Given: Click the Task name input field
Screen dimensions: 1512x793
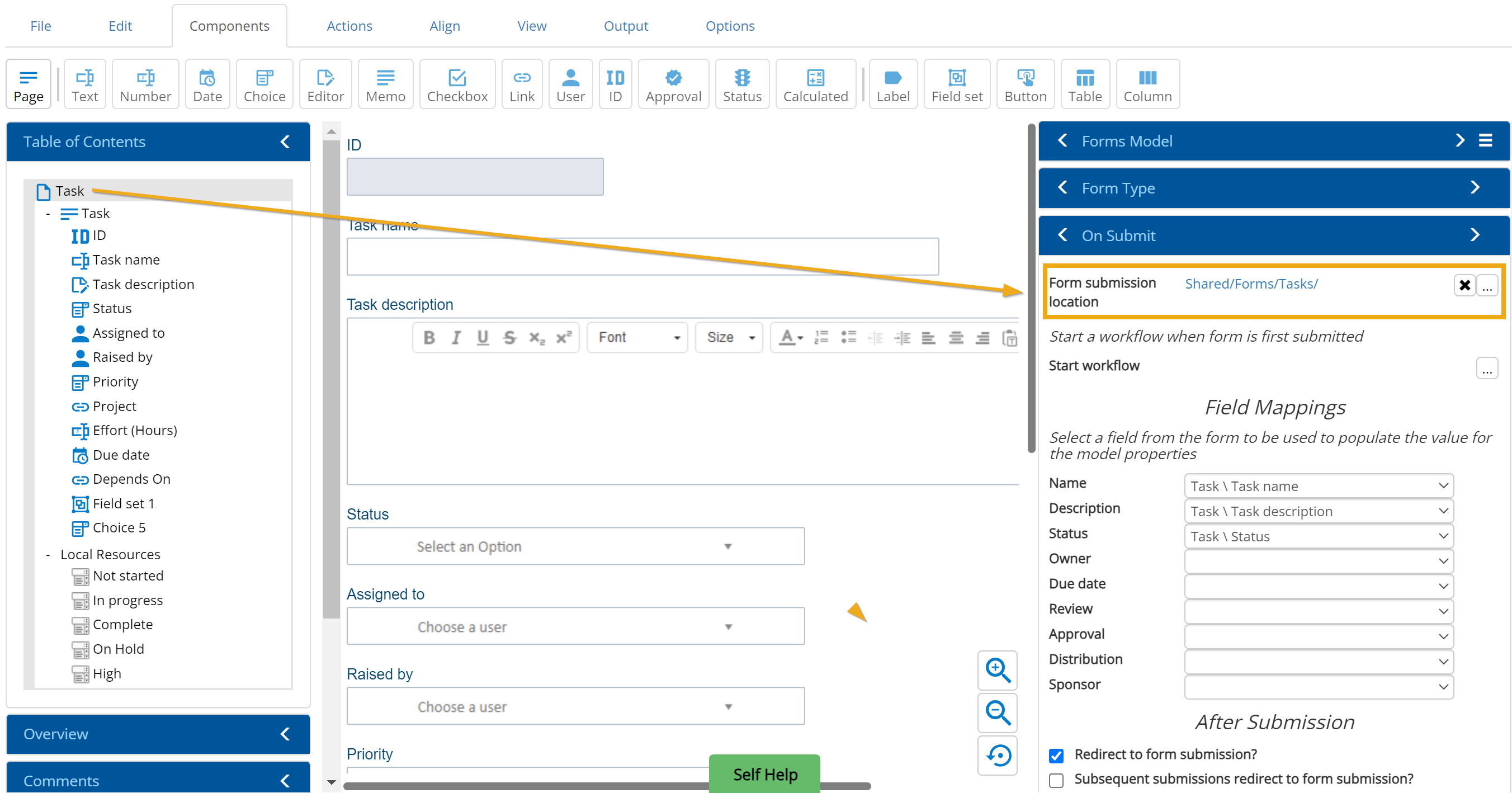Looking at the screenshot, I should tap(642, 257).
